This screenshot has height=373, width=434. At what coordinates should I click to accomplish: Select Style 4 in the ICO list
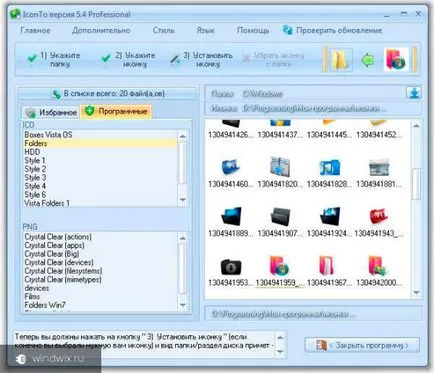click(x=100, y=186)
